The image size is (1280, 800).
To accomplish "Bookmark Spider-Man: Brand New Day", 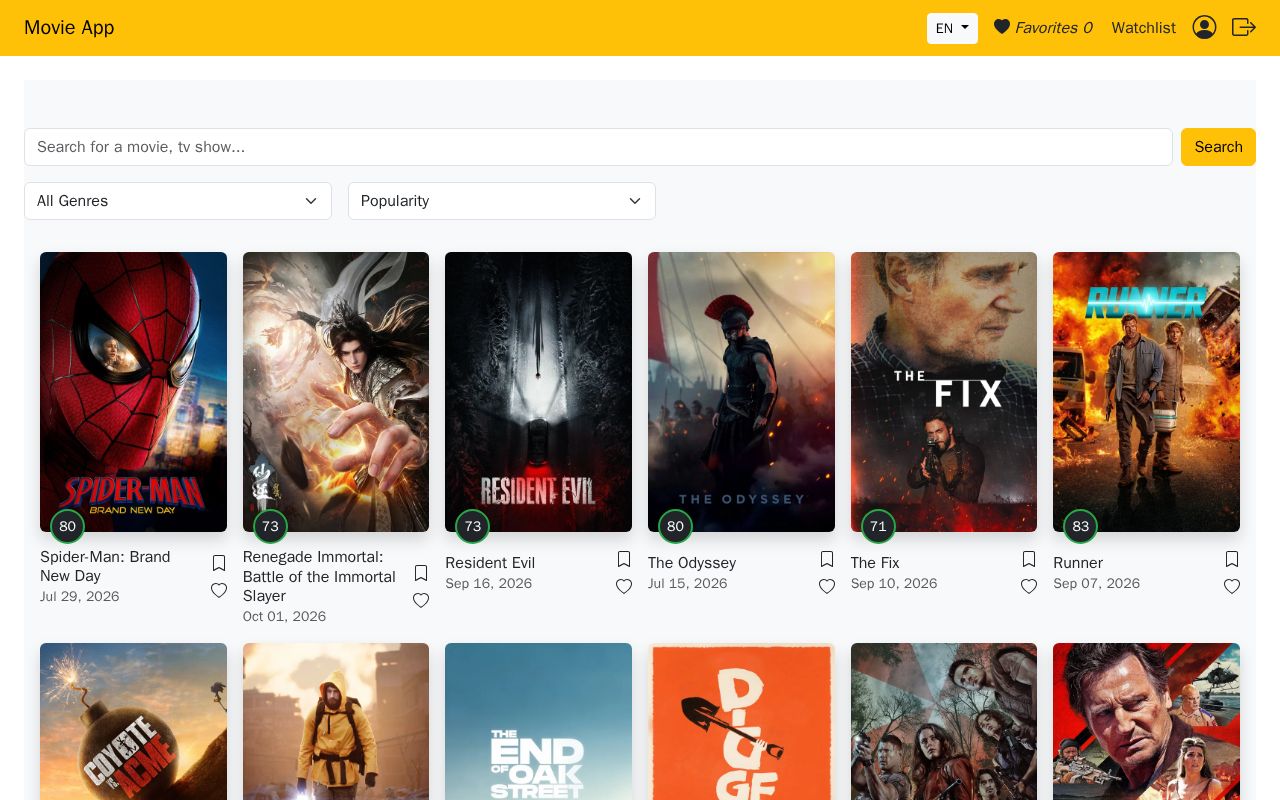I will point(219,564).
